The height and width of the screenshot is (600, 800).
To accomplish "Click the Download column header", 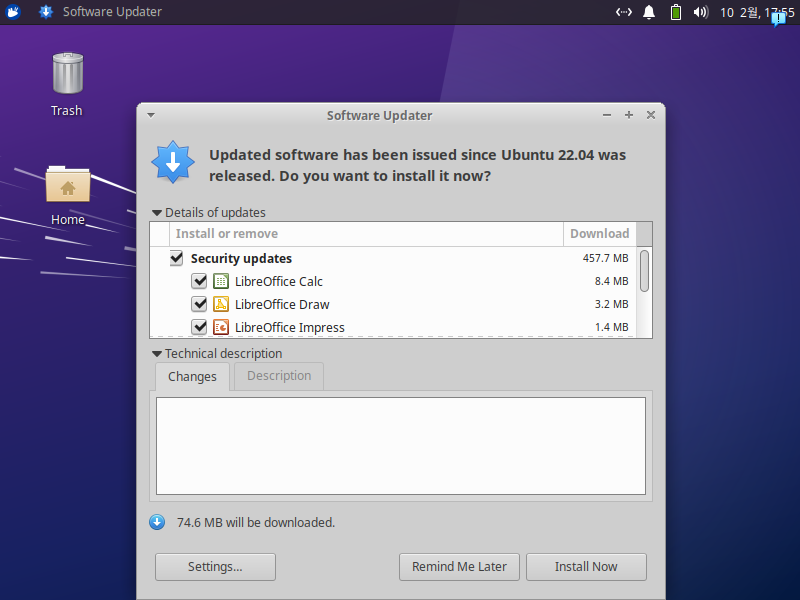I will 599,234.
